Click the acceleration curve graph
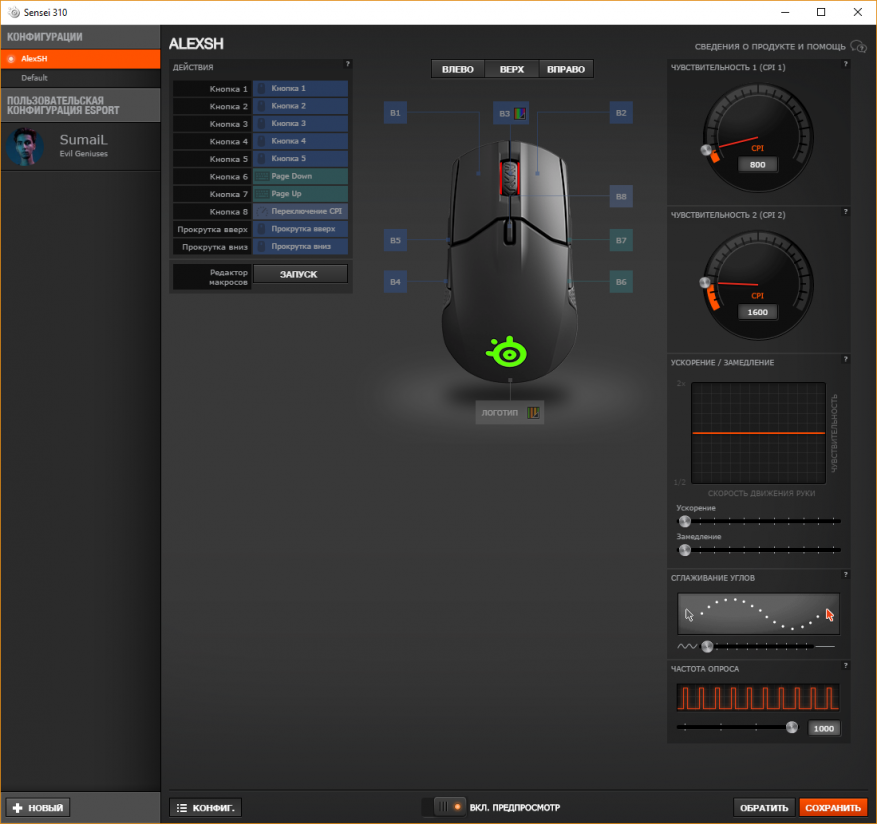 click(x=758, y=432)
